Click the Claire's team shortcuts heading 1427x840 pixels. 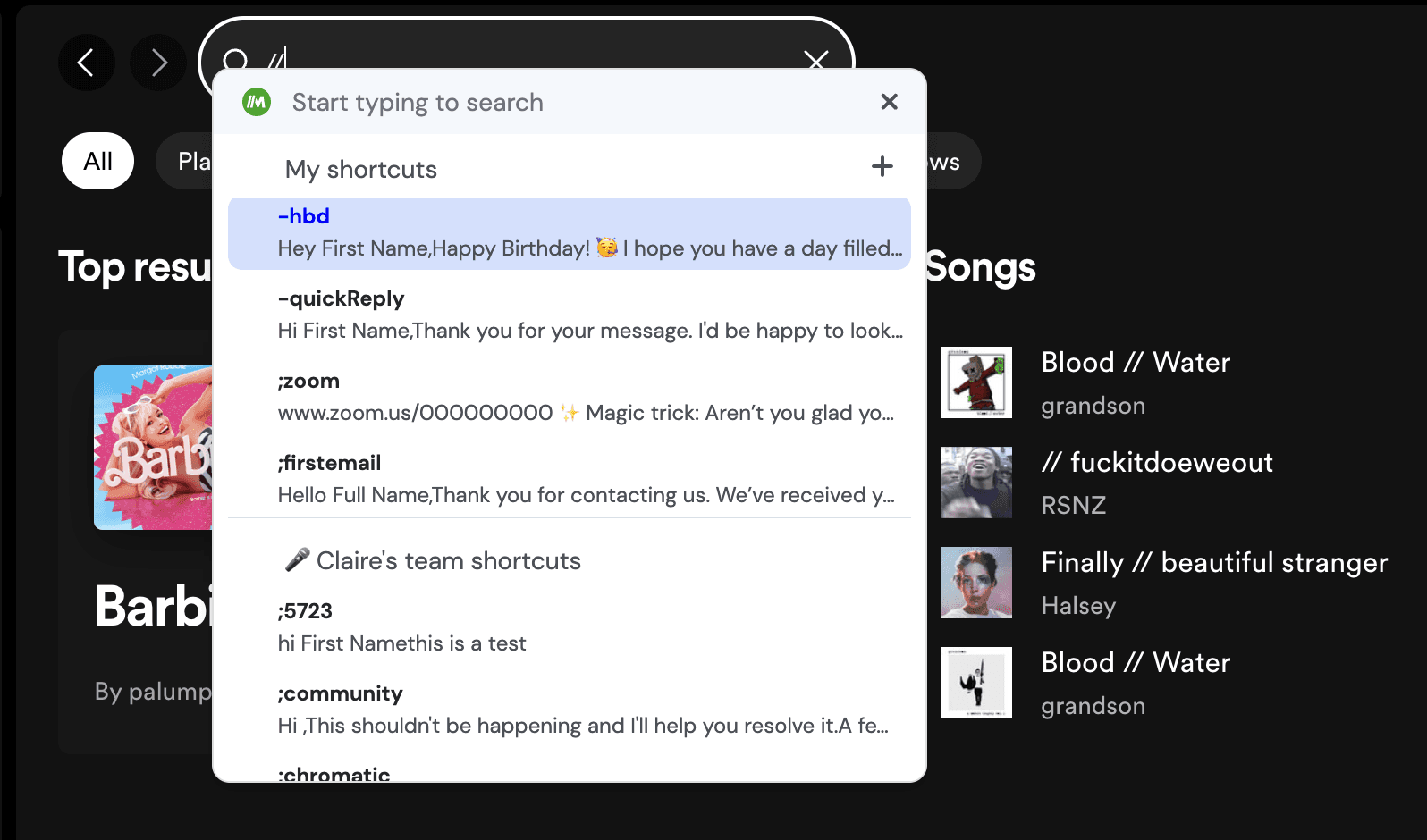(433, 560)
